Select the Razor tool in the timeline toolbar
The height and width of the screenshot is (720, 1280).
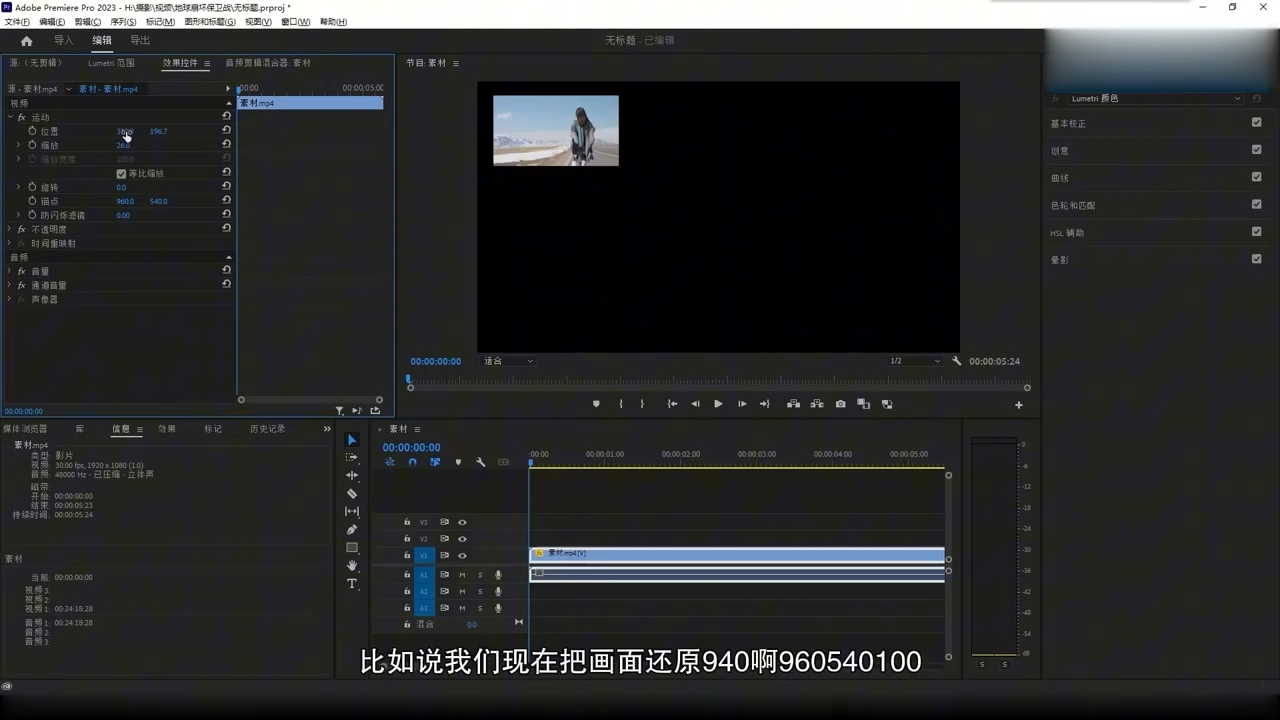(352, 492)
